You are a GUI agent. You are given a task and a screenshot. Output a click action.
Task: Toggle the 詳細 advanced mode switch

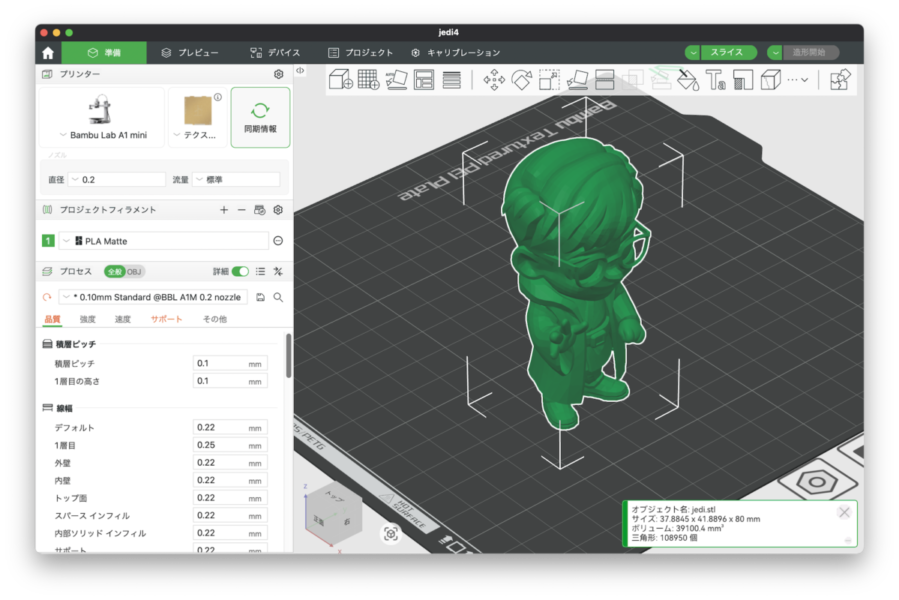click(x=240, y=271)
